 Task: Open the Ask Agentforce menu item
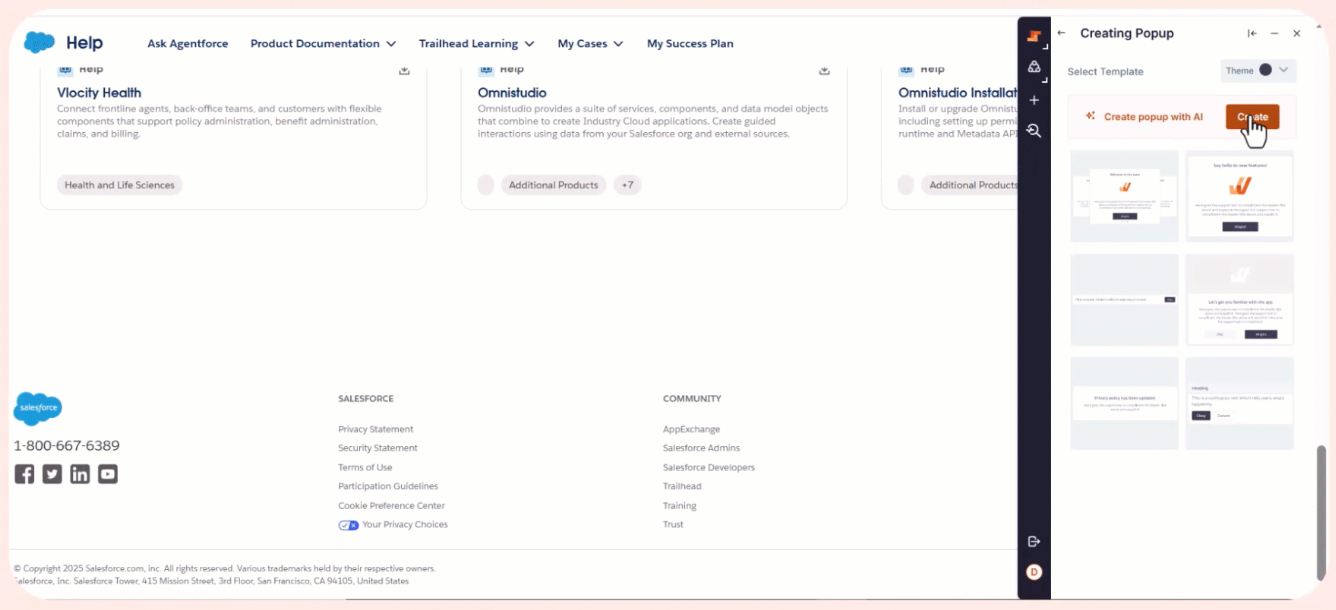pos(188,44)
